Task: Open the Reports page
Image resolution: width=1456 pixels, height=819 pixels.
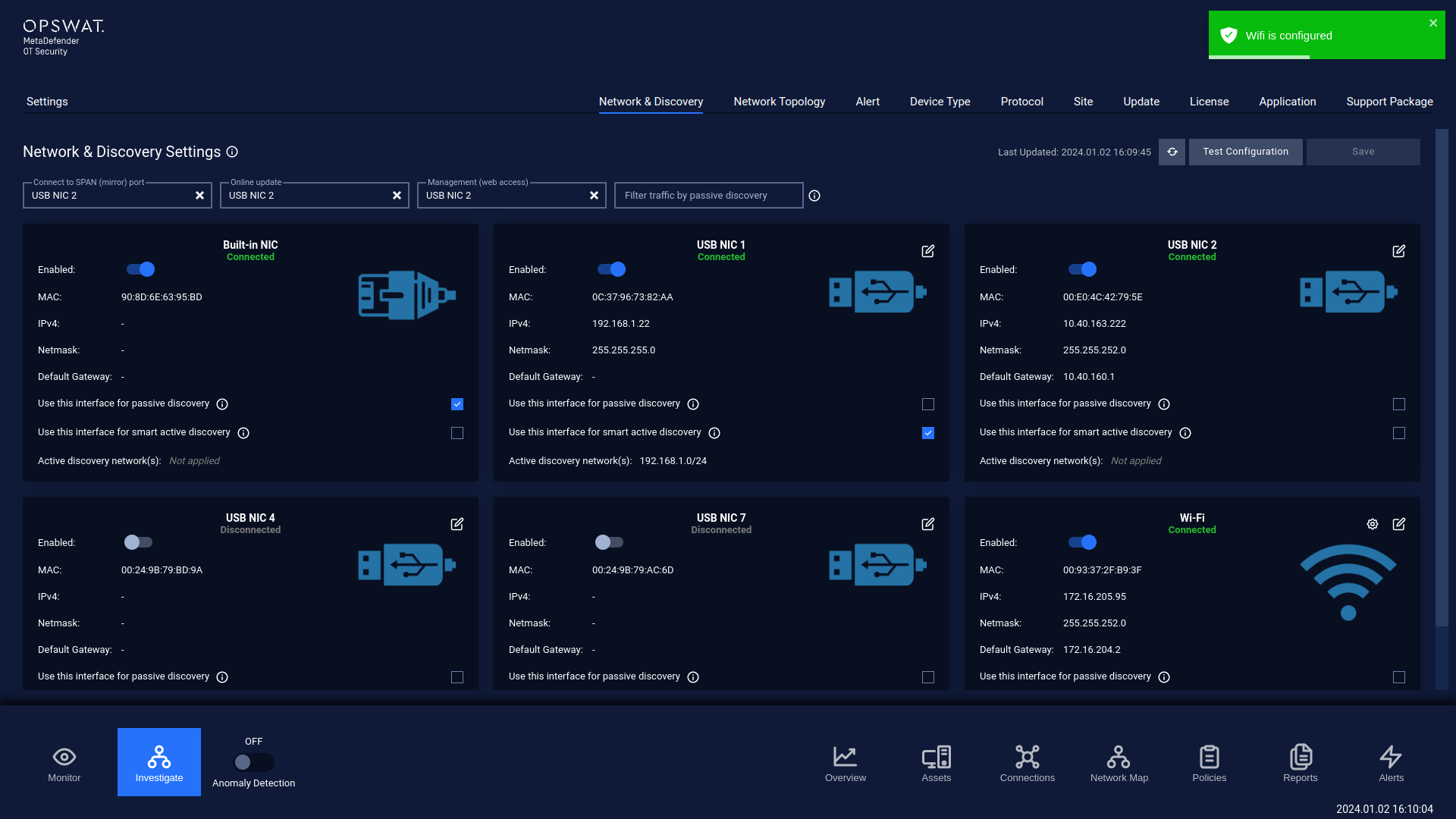Action: coord(1301,764)
